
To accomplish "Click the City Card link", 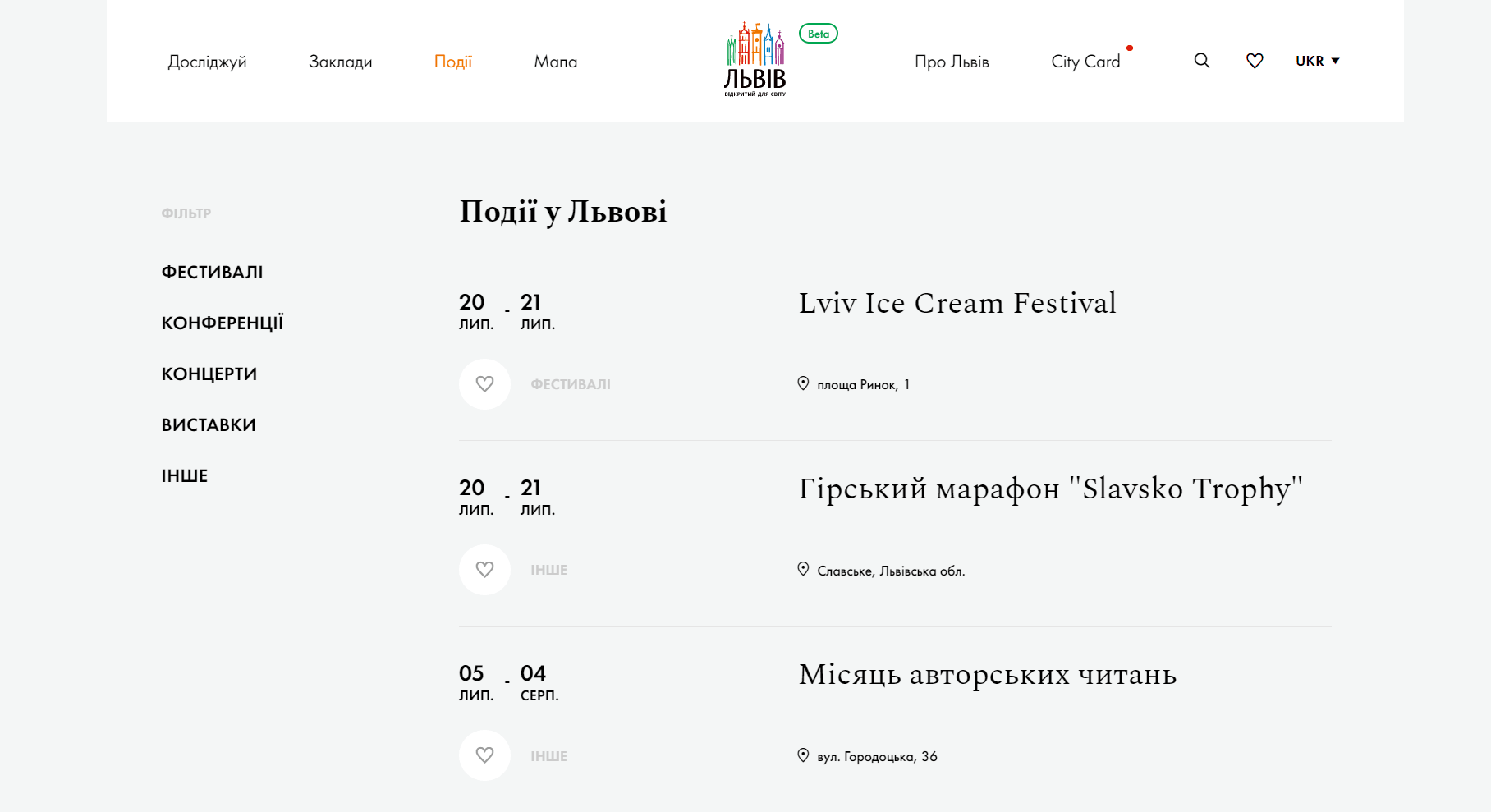I will point(1085,62).
